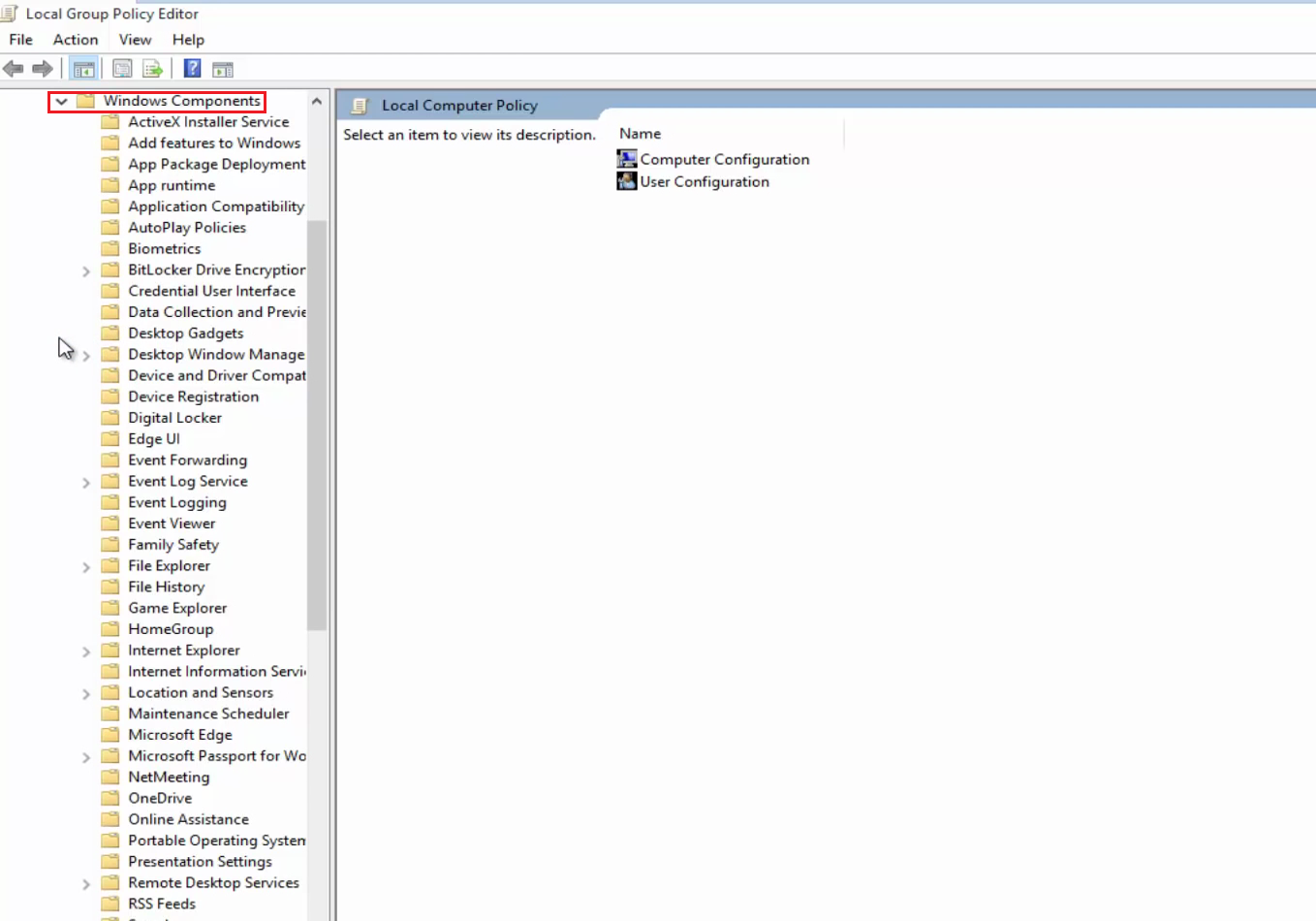Expand BitLocker Drive Encryption node
1316x921 pixels.
tap(86, 271)
